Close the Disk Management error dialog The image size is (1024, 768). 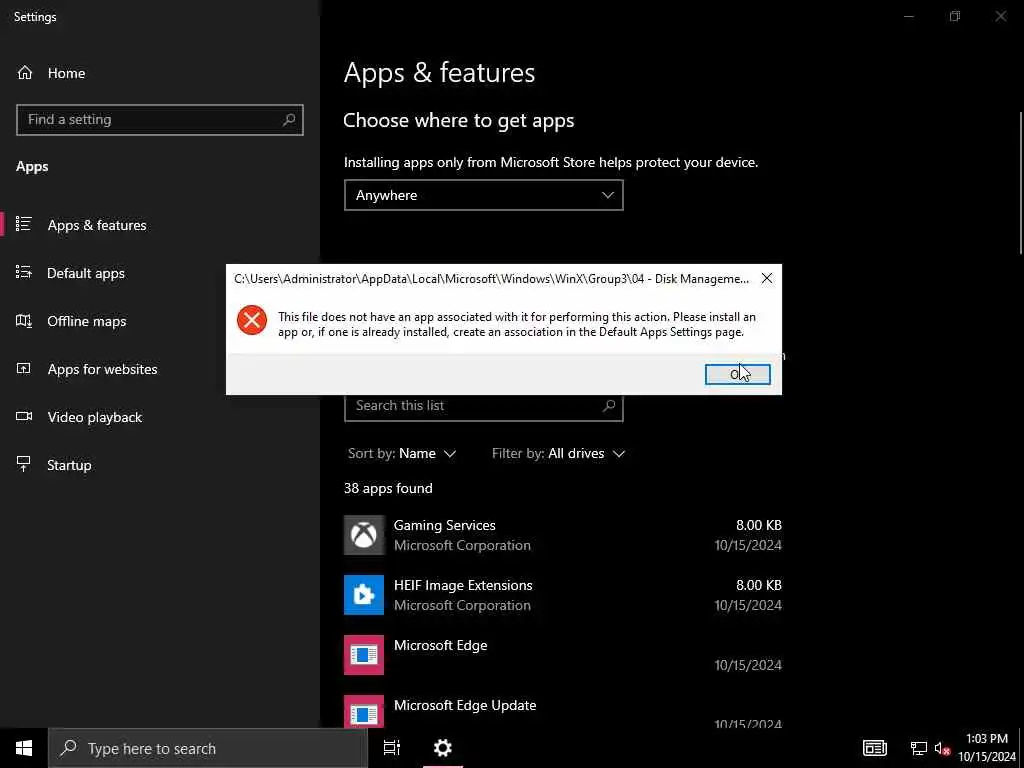point(767,279)
